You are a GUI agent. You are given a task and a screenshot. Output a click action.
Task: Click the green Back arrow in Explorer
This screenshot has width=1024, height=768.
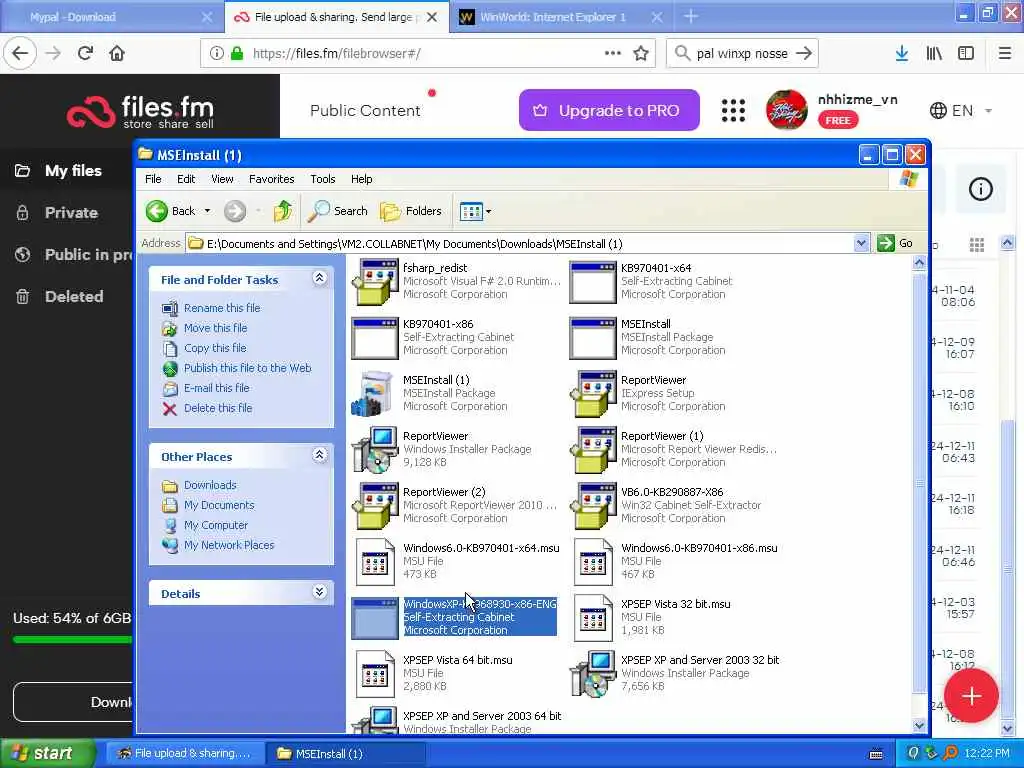pos(157,211)
